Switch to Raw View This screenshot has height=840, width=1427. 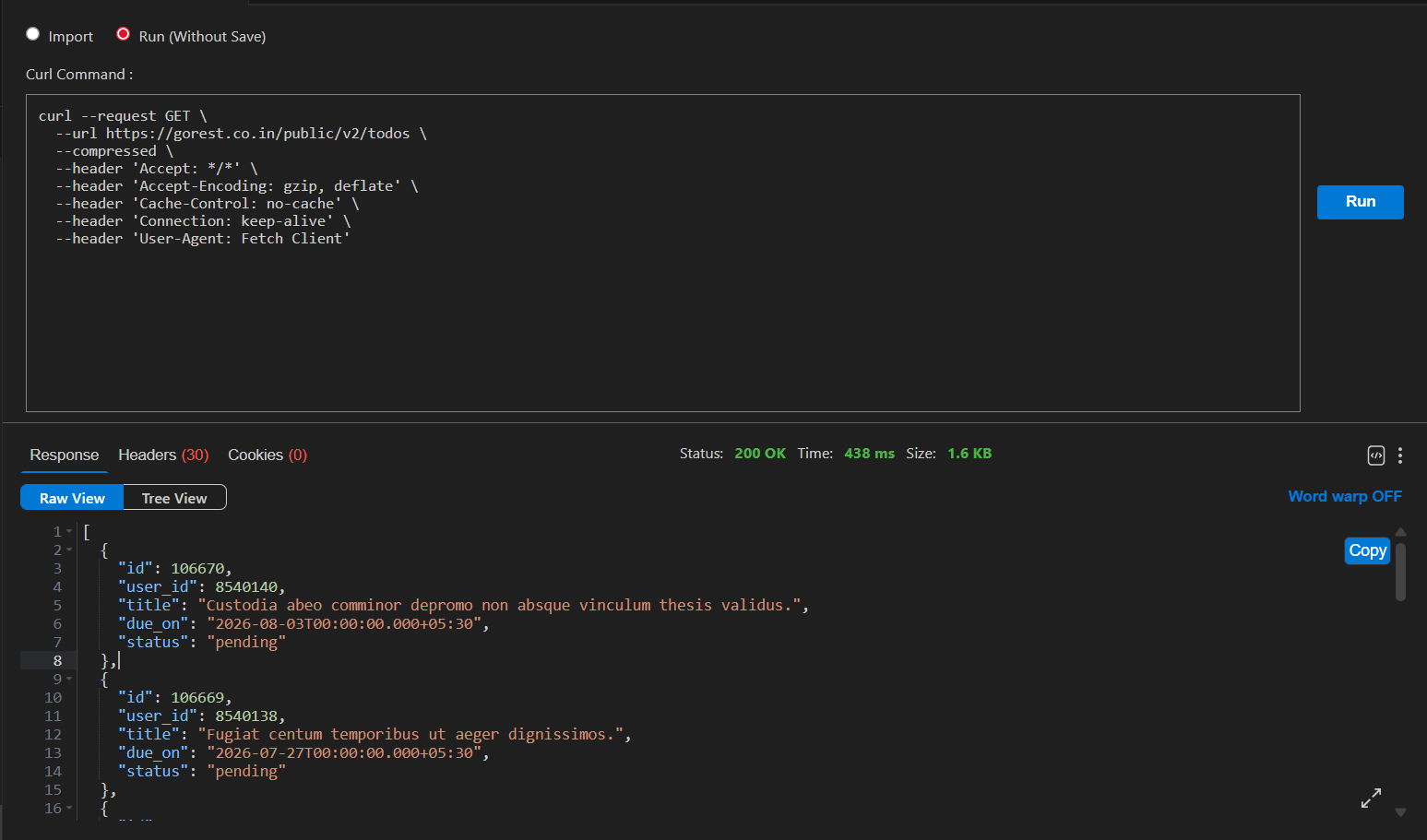click(72, 498)
